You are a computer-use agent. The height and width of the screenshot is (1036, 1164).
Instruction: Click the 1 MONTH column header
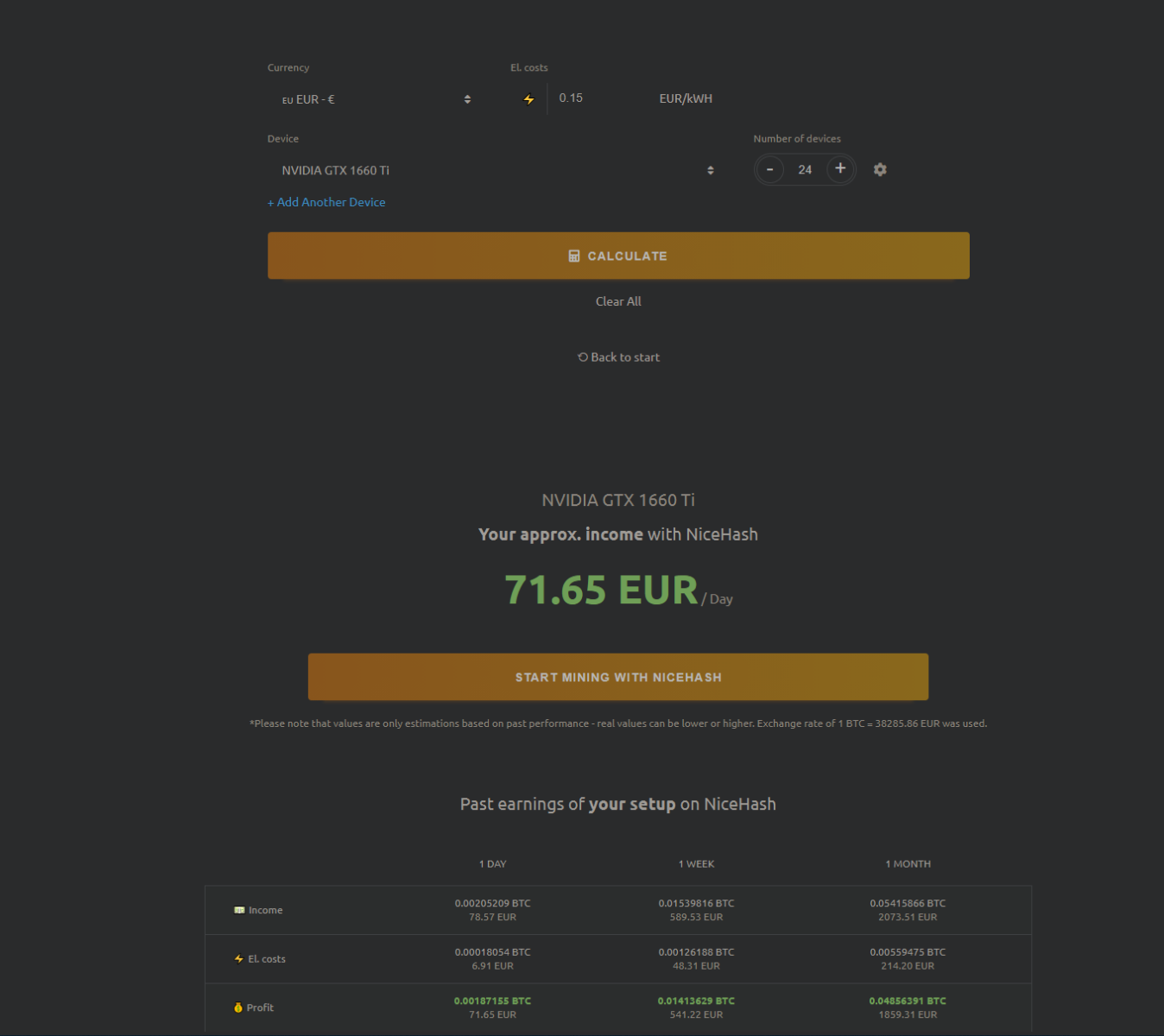(x=908, y=864)
